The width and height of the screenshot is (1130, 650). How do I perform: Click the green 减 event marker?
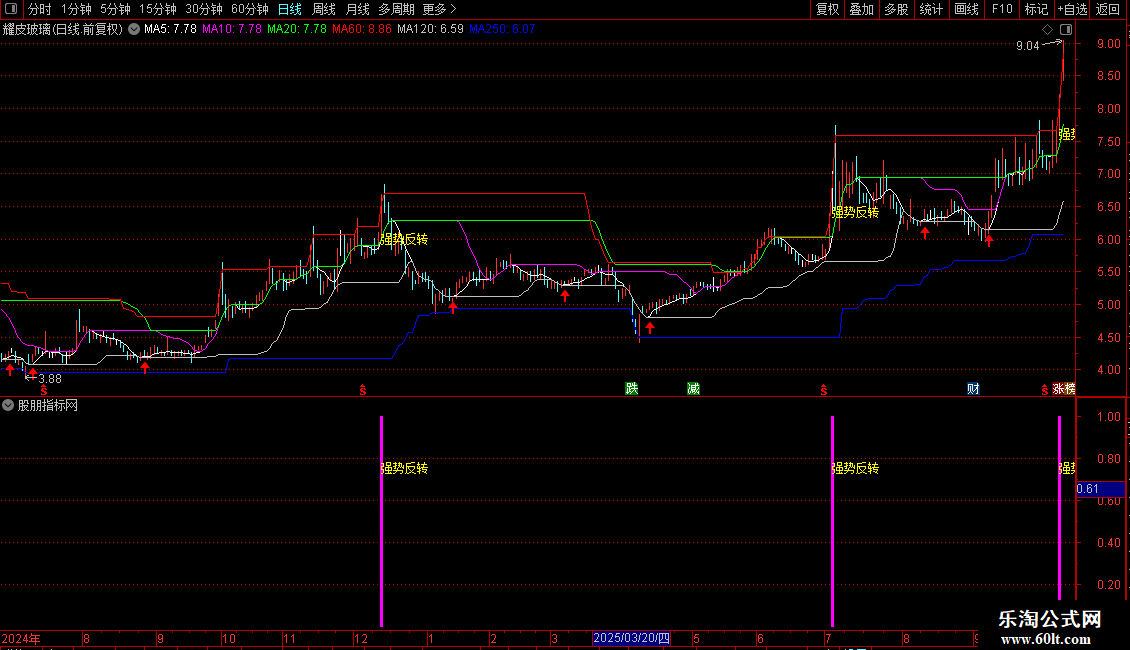(x=693, y=389)
